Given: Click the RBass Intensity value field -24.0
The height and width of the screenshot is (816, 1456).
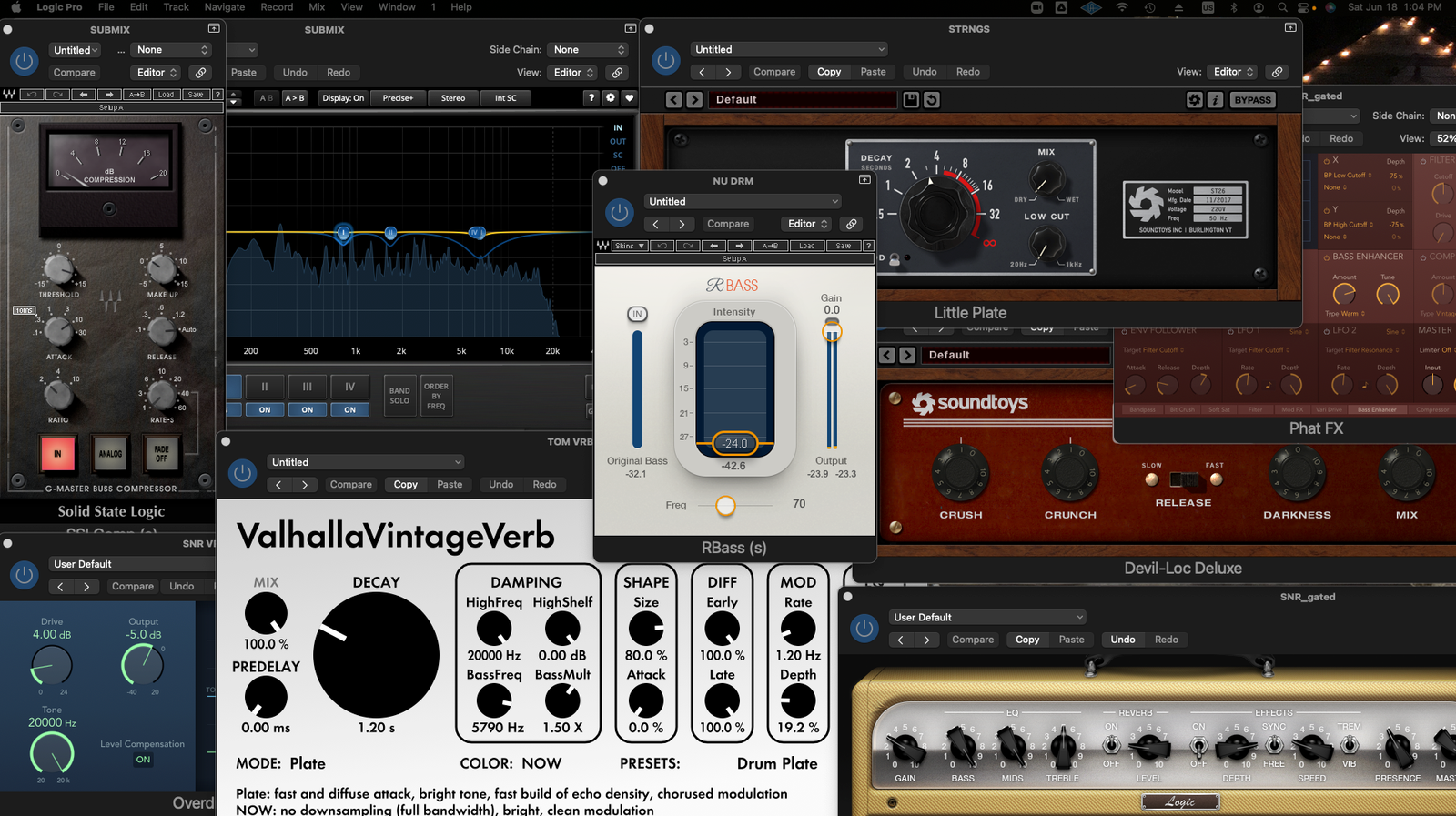Looking at the screenshot, I should [x=734, y=444].
